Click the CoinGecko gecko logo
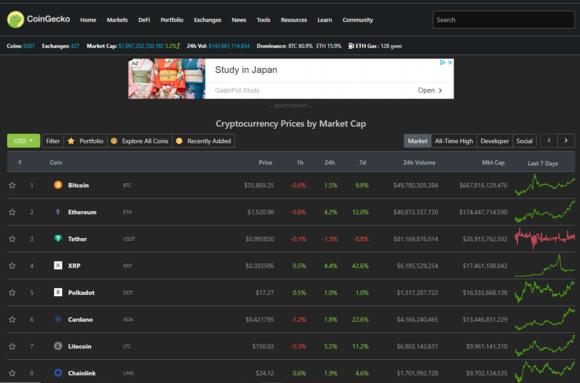 pos(16,20)
